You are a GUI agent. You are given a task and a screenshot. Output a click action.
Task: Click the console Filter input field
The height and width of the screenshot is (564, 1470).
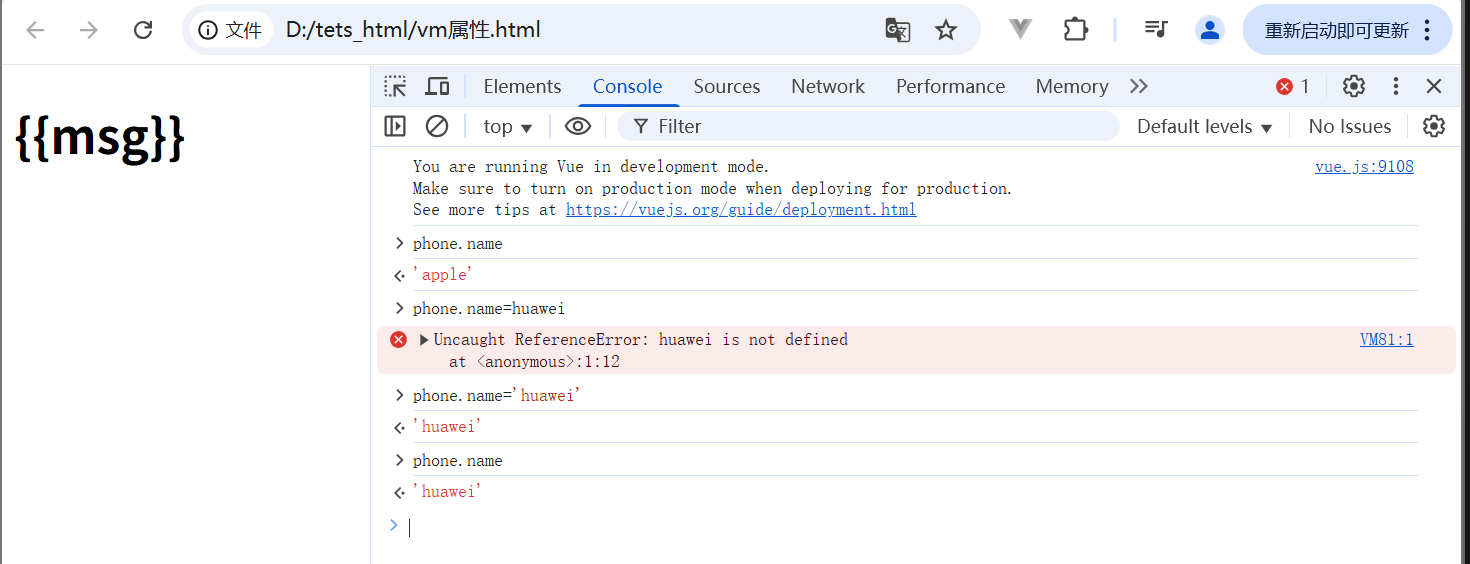coord(880,127)
